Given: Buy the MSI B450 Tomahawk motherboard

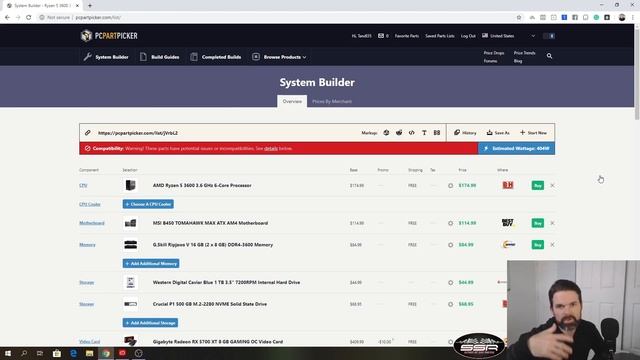Looking at the screenshot, I should (x=538, y=223).
